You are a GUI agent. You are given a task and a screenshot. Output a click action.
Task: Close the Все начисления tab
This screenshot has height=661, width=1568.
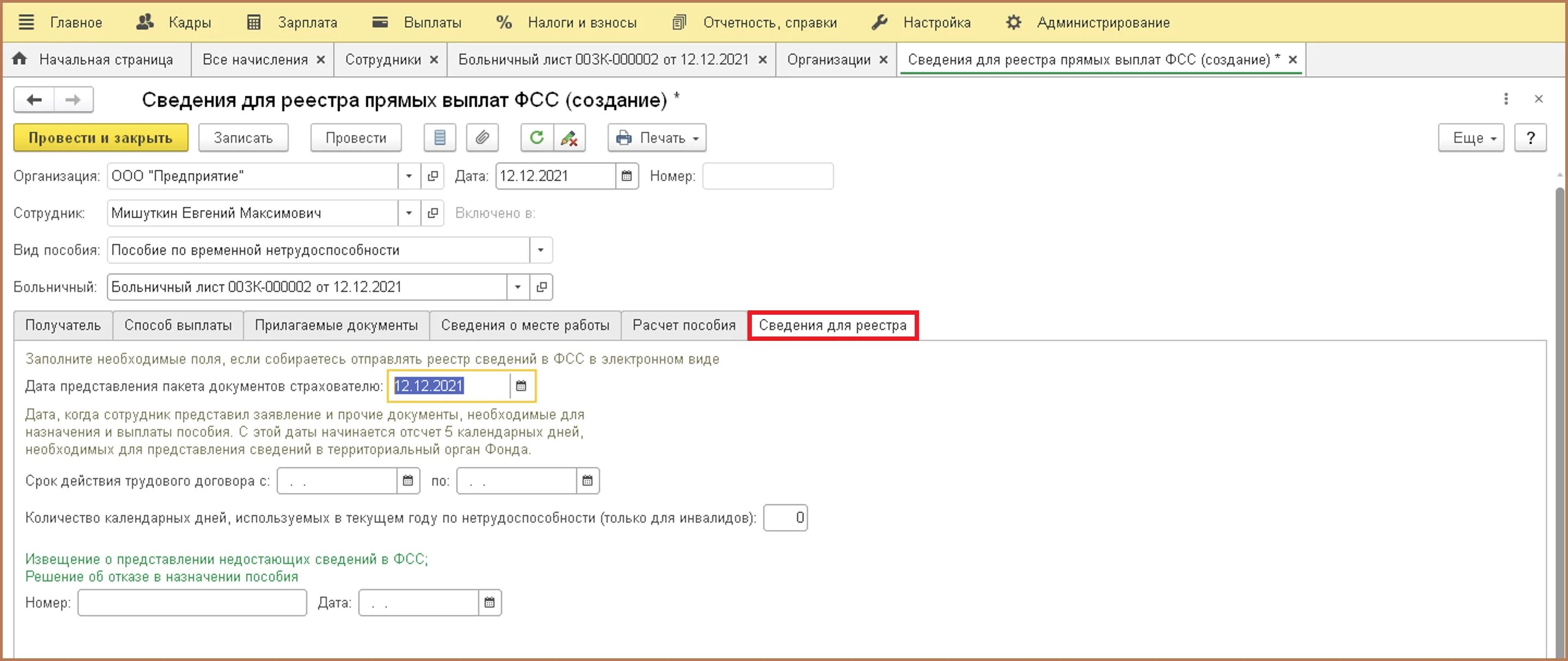click(321, 60)
